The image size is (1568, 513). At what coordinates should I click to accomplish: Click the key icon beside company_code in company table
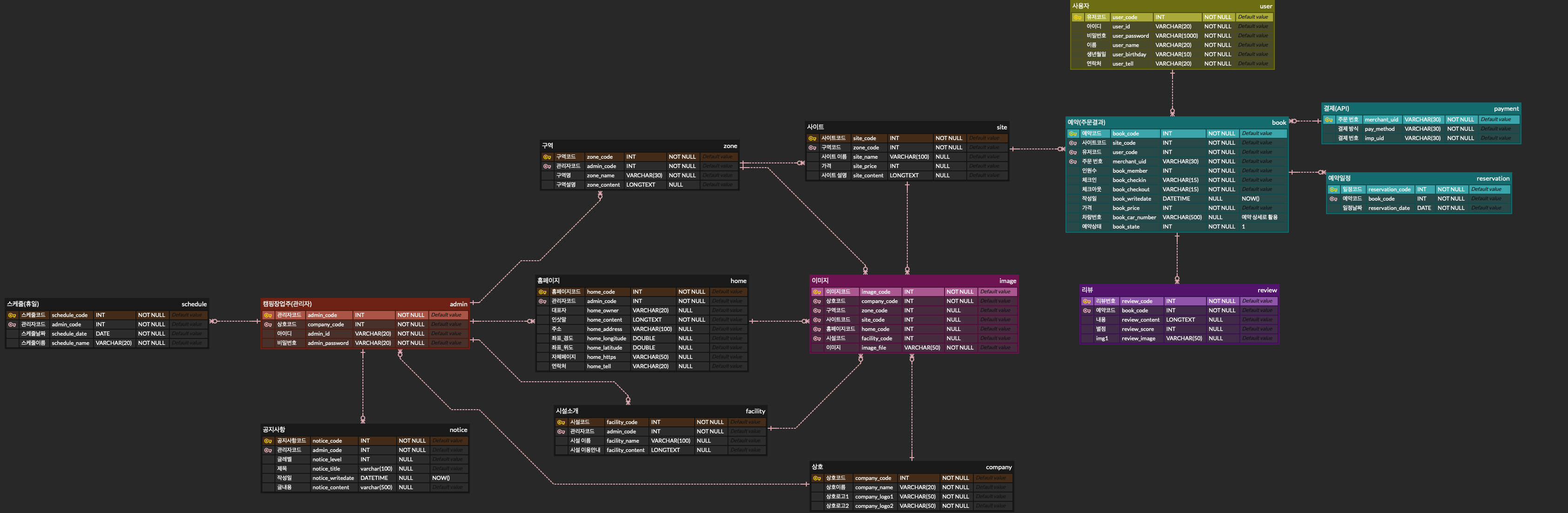pos(817,478)
